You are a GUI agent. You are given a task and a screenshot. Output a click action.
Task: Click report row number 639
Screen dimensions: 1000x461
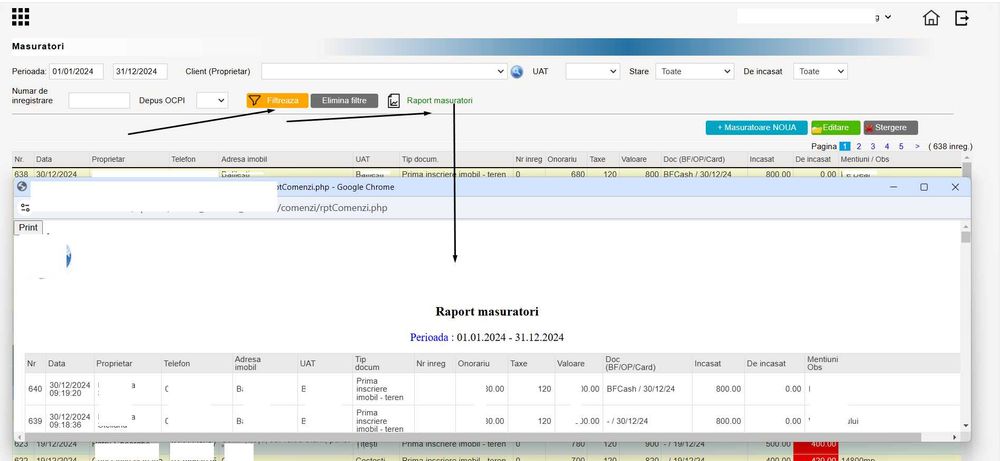(34, 421)
